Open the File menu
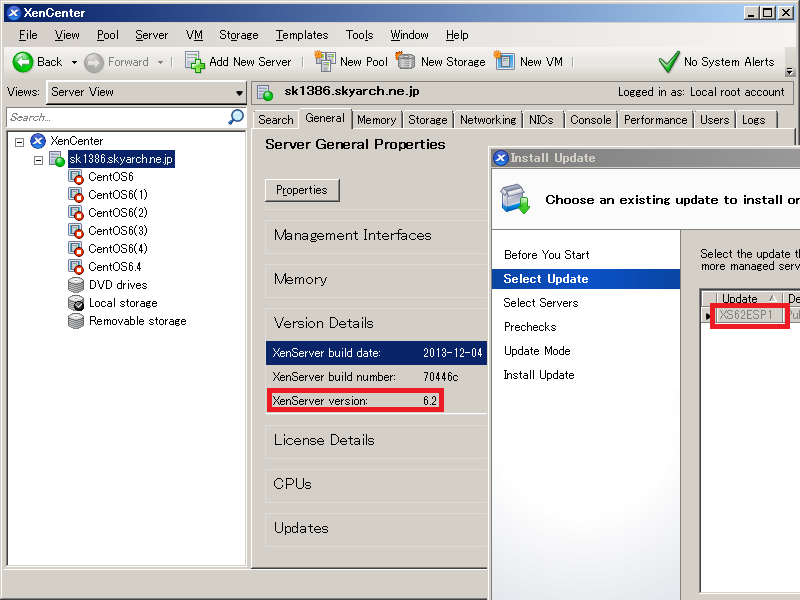800x600 pixels. point(28,35)
